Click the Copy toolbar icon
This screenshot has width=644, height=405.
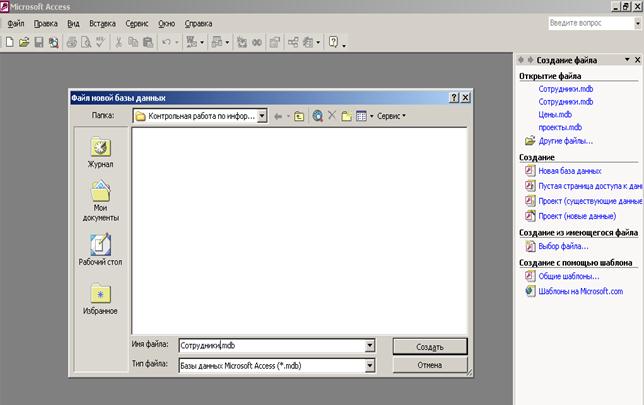point(133,42)
